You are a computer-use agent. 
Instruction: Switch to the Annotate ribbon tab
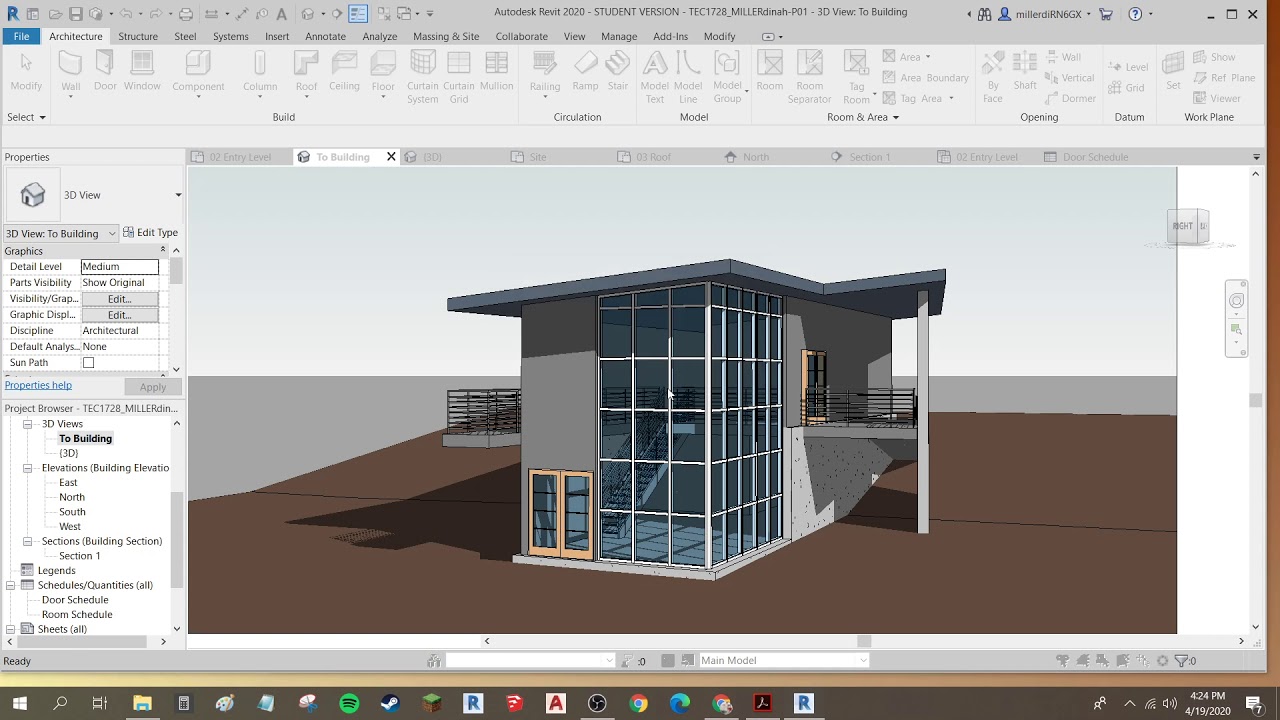[325, 36]
